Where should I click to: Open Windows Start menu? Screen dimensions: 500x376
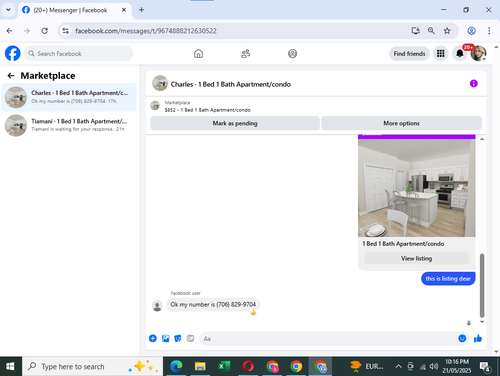[10, 366]
